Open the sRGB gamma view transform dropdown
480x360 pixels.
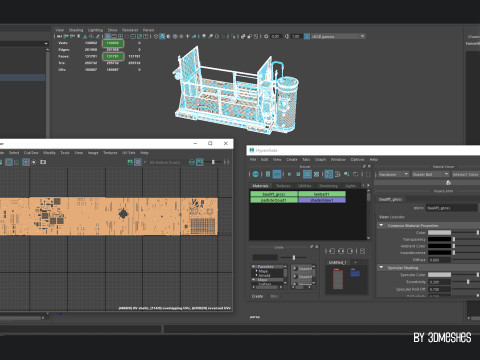338,36
